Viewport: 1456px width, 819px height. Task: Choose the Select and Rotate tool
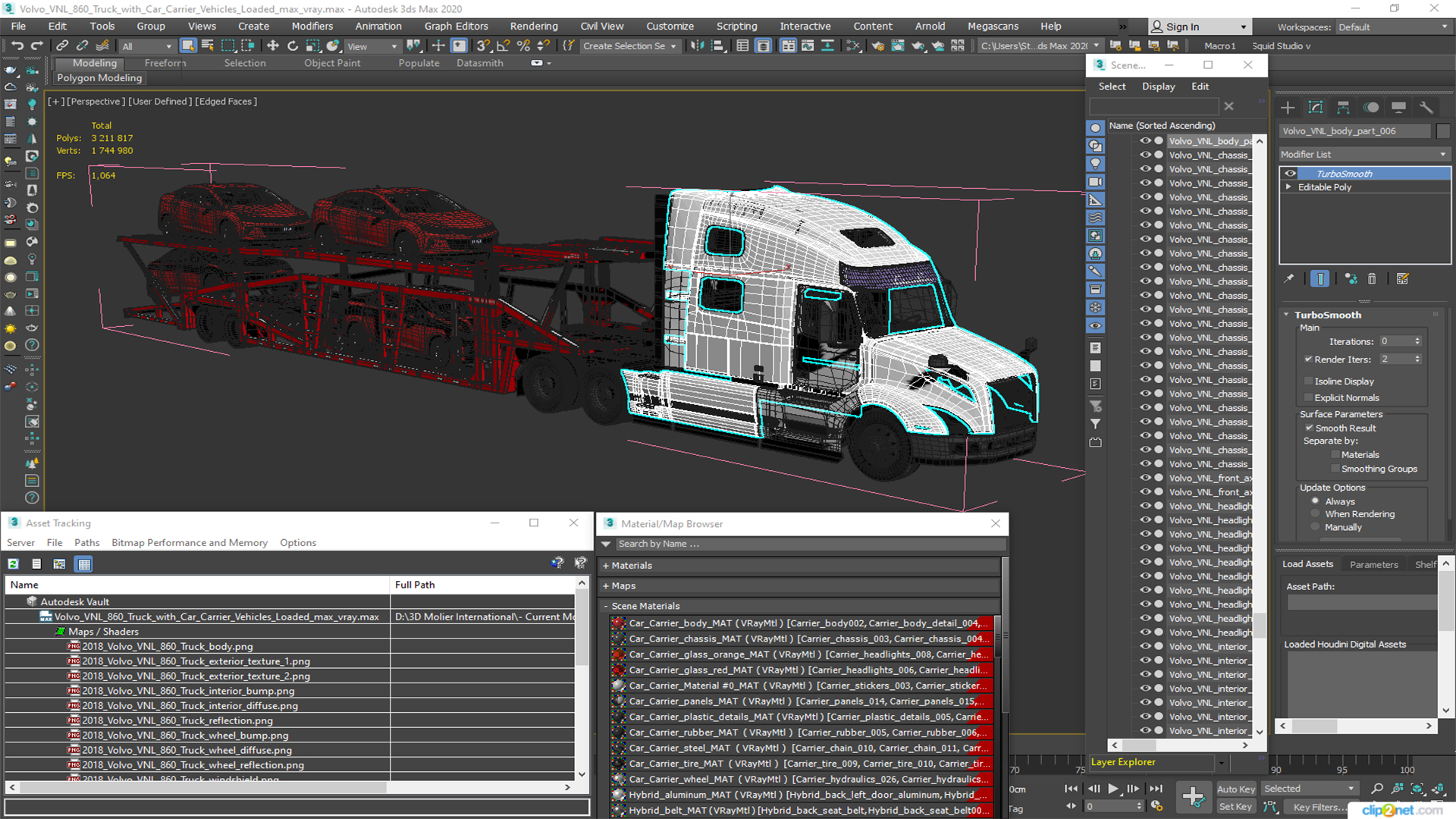coord(293,45)
